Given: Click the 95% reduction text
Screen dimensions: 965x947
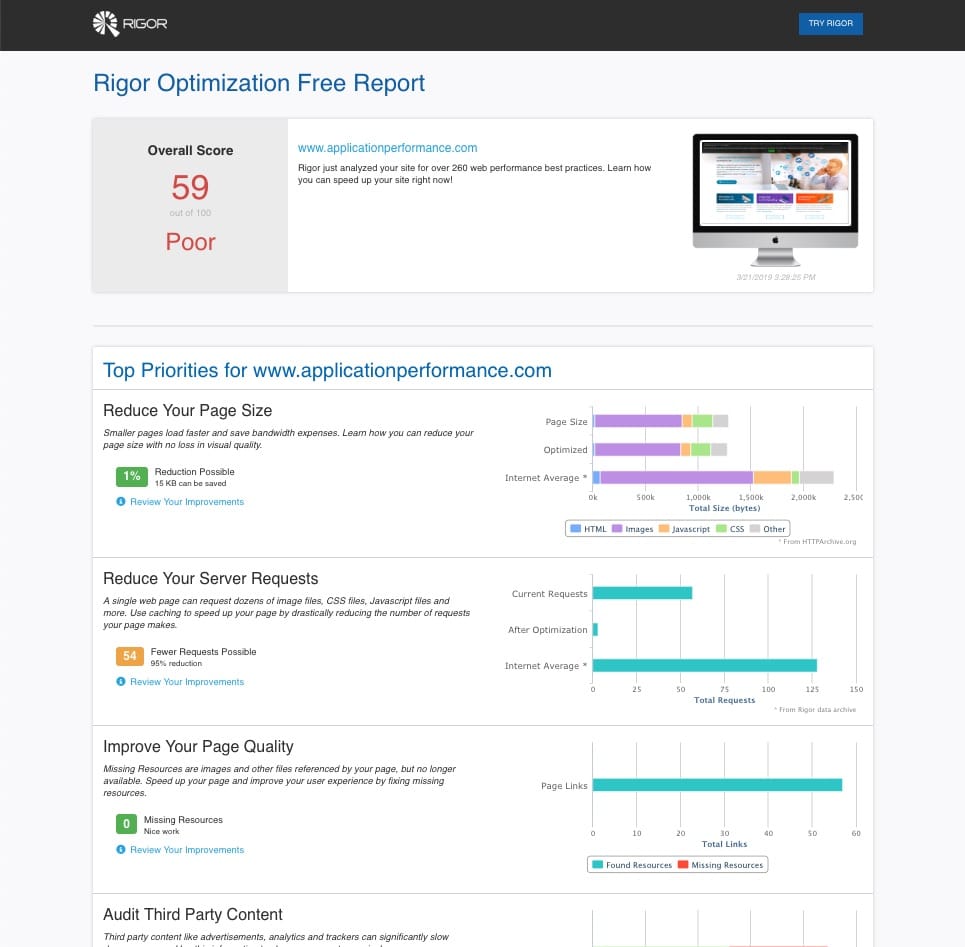Looking at the screenshot, I should (176, 663).
